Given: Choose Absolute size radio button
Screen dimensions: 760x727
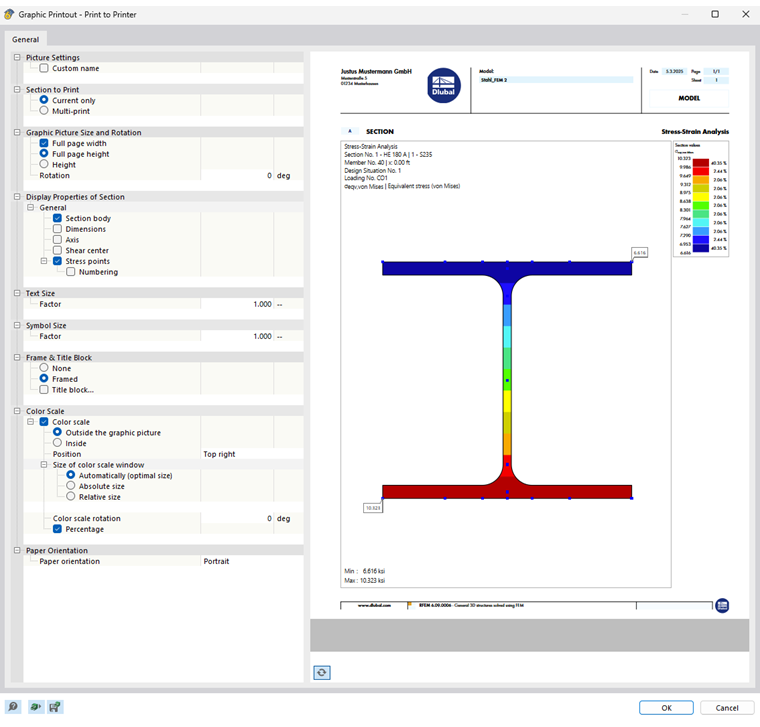Looking at the screenshot, I should pyautogui.click(x=71, y=486).
